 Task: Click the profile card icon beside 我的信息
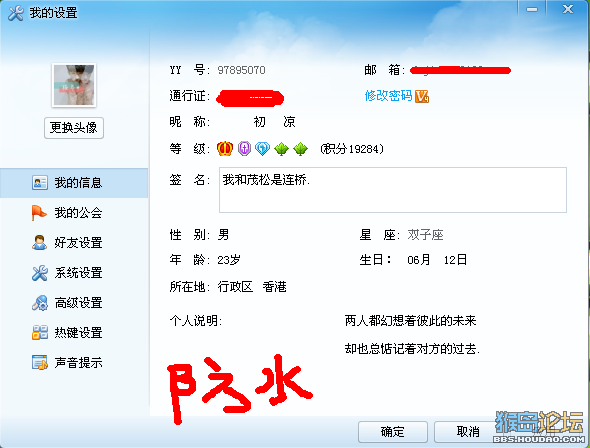coord(40,183)
